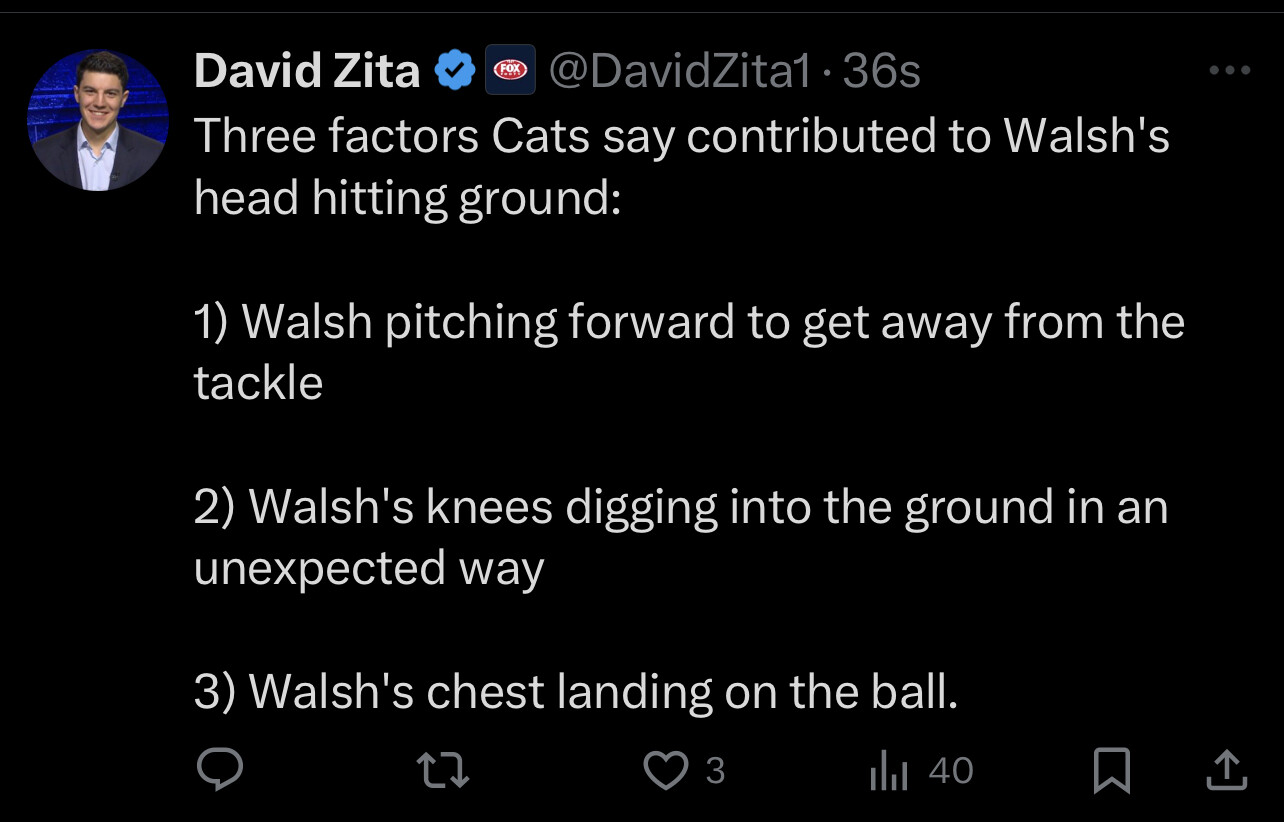
Task: Click the blue verified checkmark badge
Action: point(455,71)
